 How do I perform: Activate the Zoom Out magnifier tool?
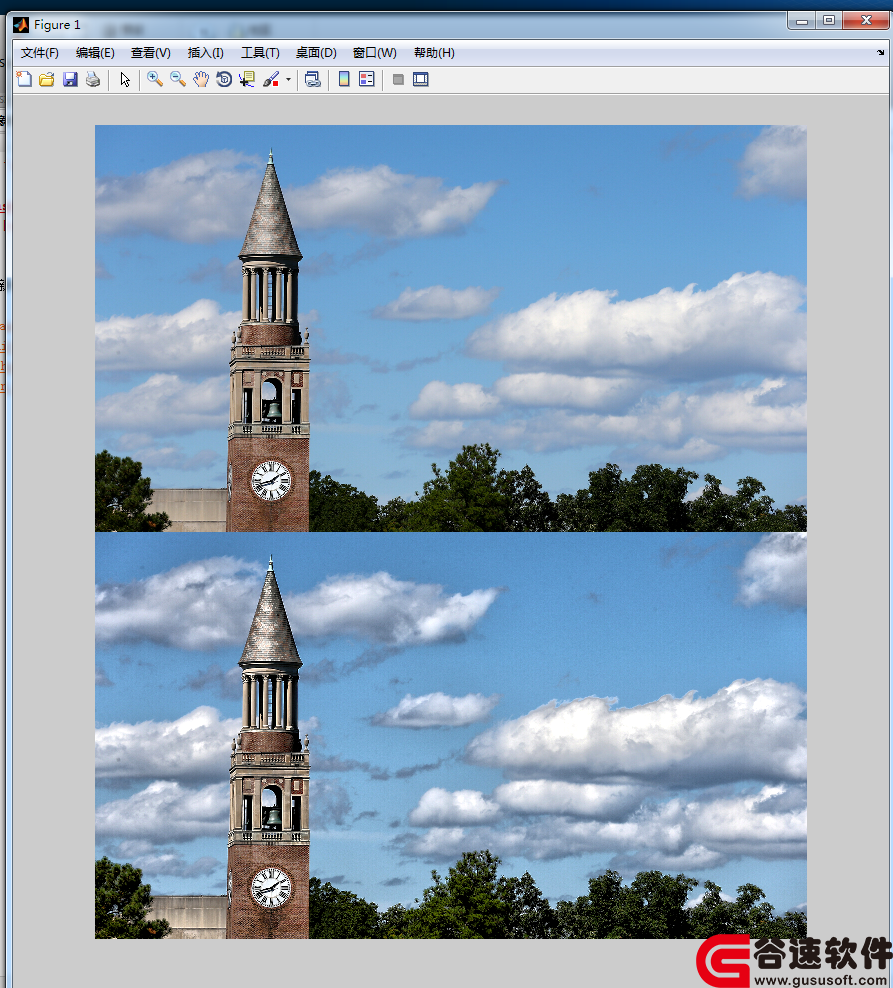tap(178, 79)
